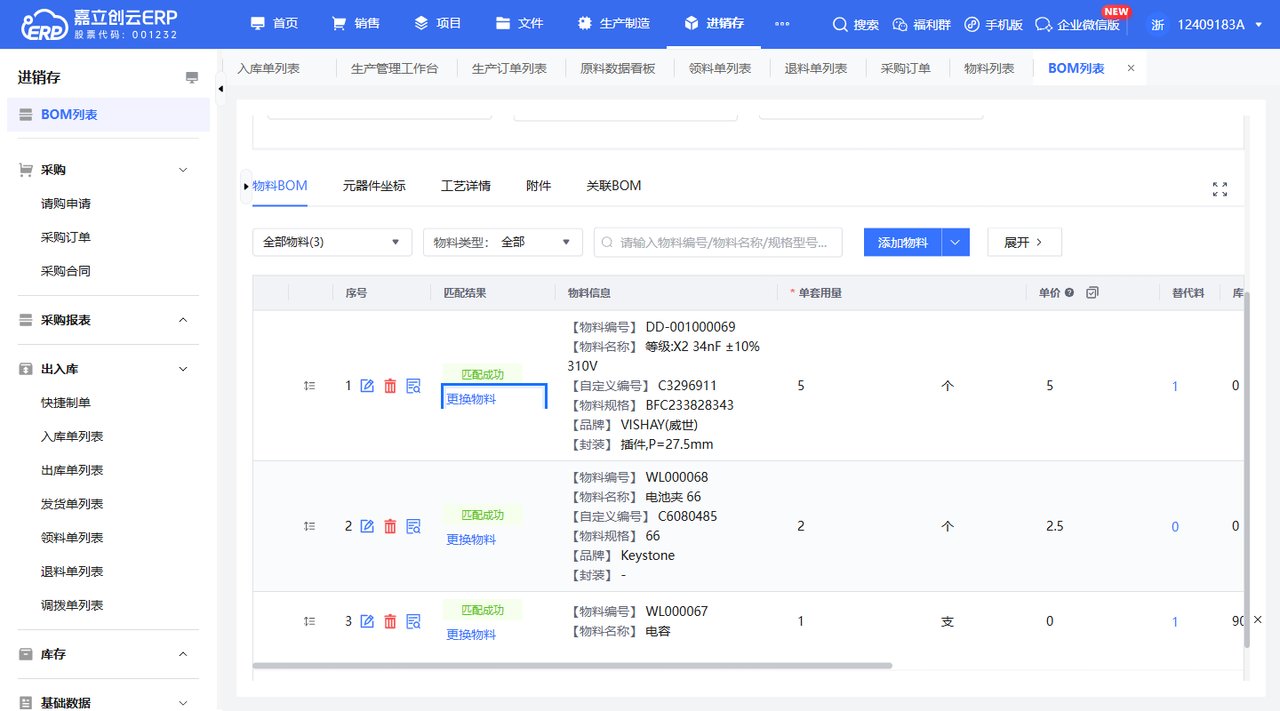Click the reorder handle icon for row 1
Screen dimensions: 1280x711
(x=310, y=386)
